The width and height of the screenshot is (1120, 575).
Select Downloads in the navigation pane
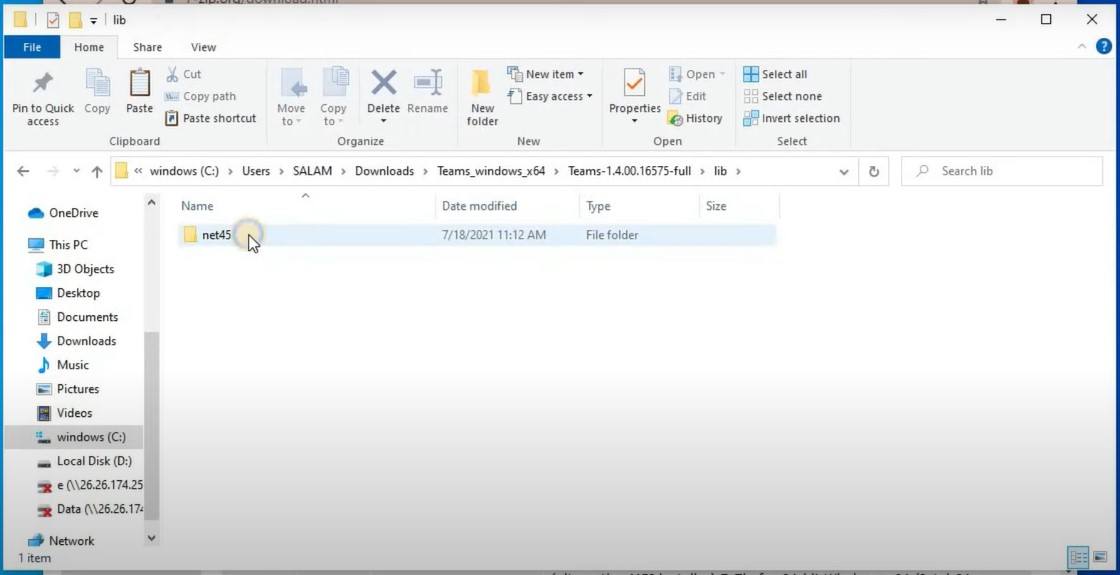(86, 341)
